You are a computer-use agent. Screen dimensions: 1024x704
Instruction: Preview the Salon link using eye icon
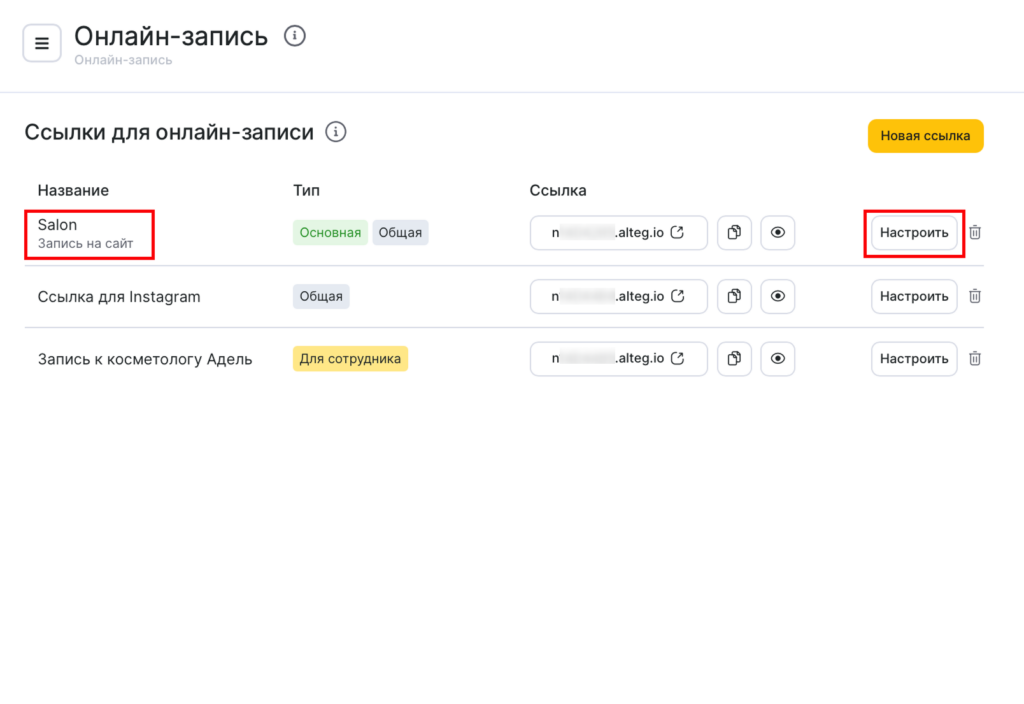(x=778, y=233)
